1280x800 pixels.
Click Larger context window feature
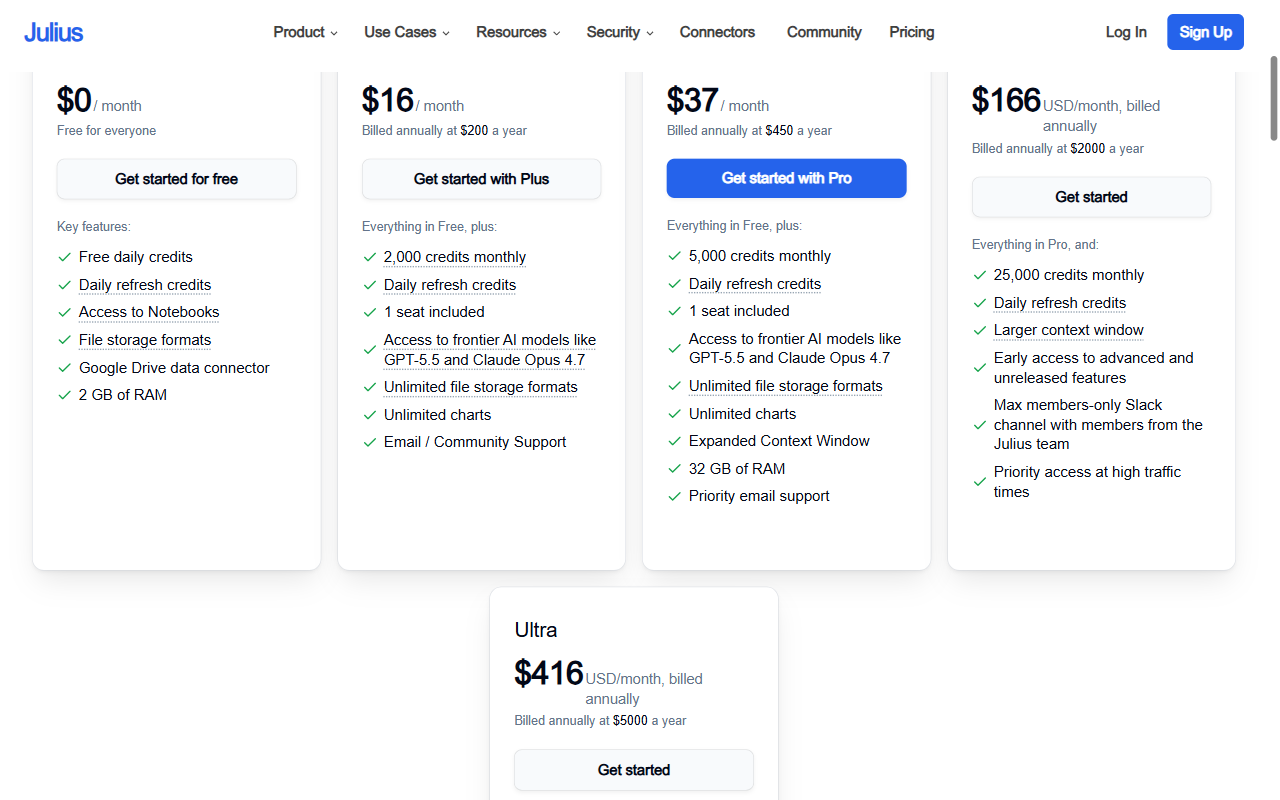tap(1069, 330)
